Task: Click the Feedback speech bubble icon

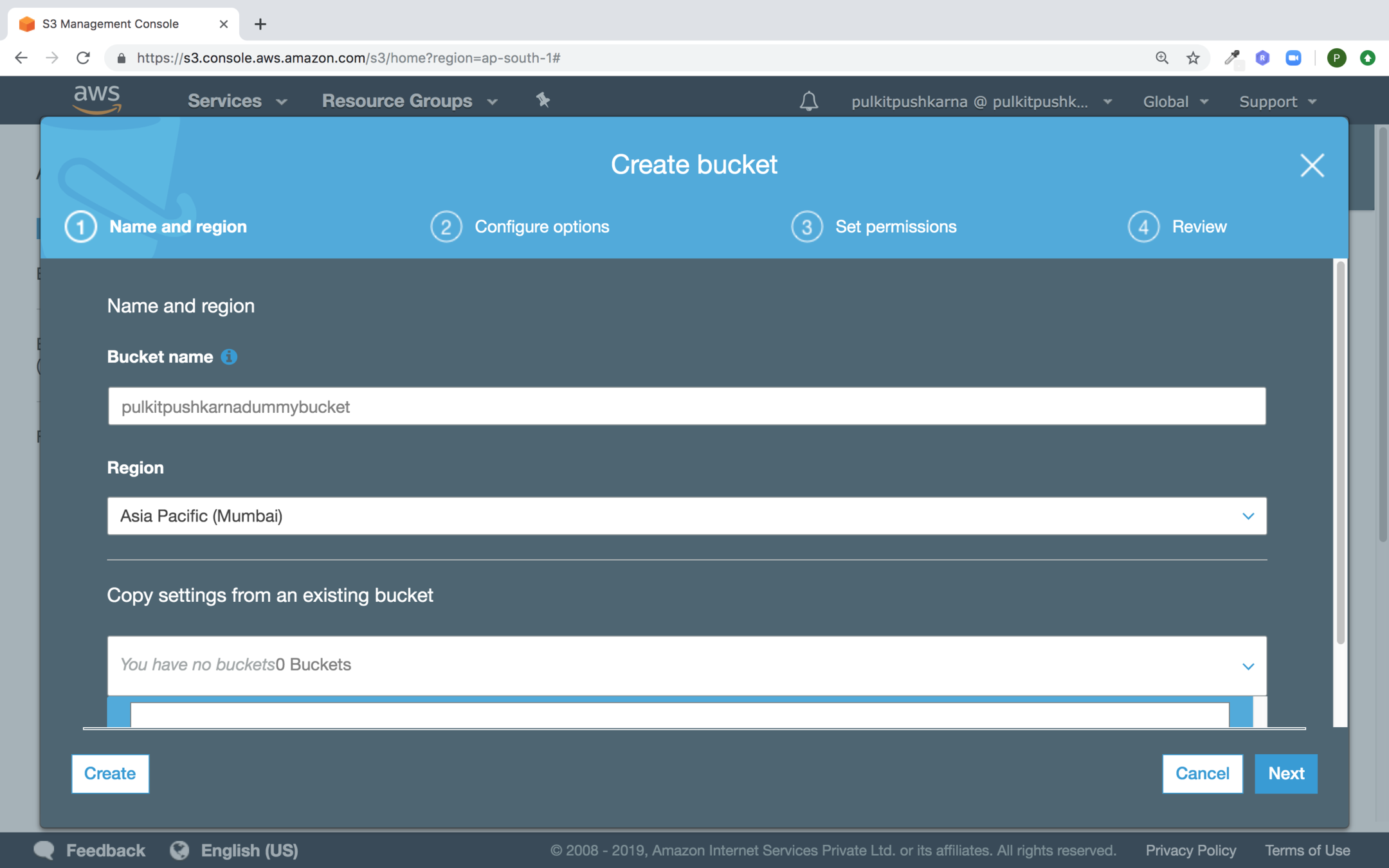Action: pos(44,850)
